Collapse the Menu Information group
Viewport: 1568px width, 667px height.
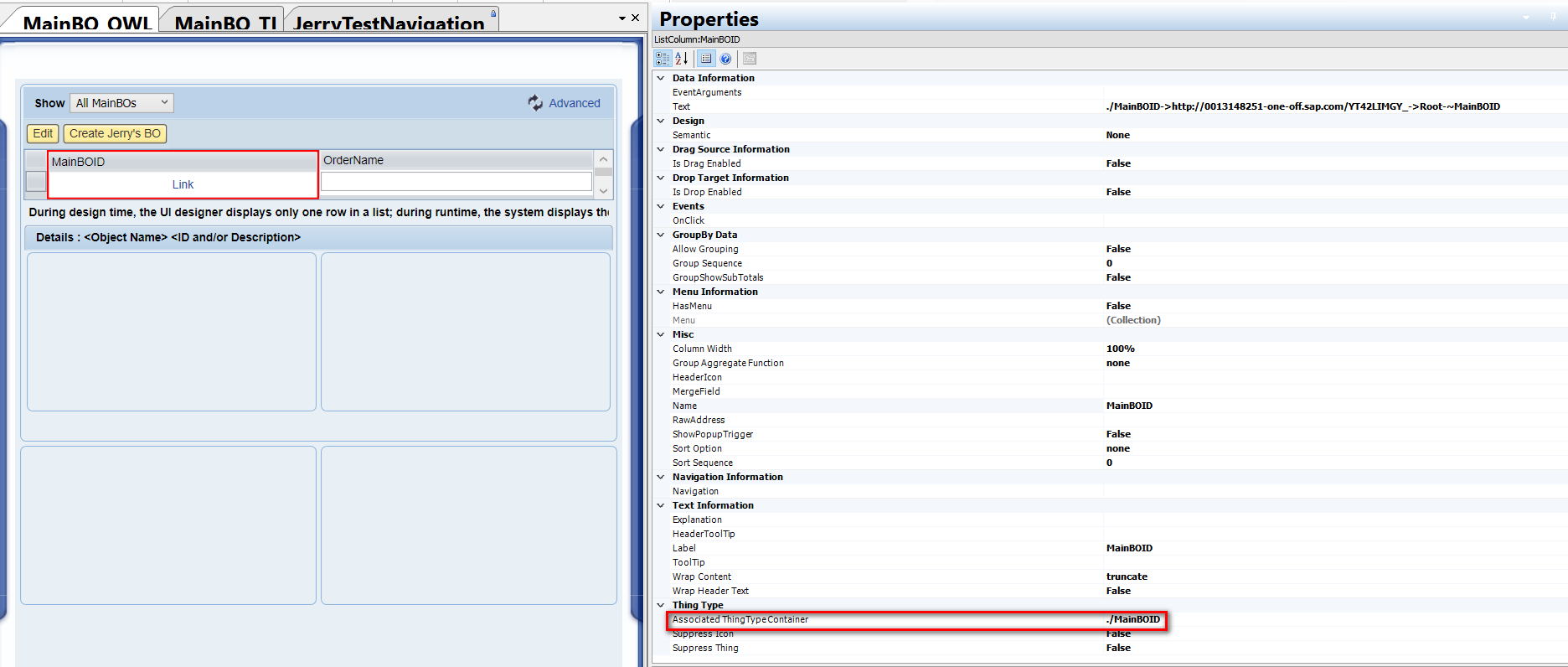[661, 292]
